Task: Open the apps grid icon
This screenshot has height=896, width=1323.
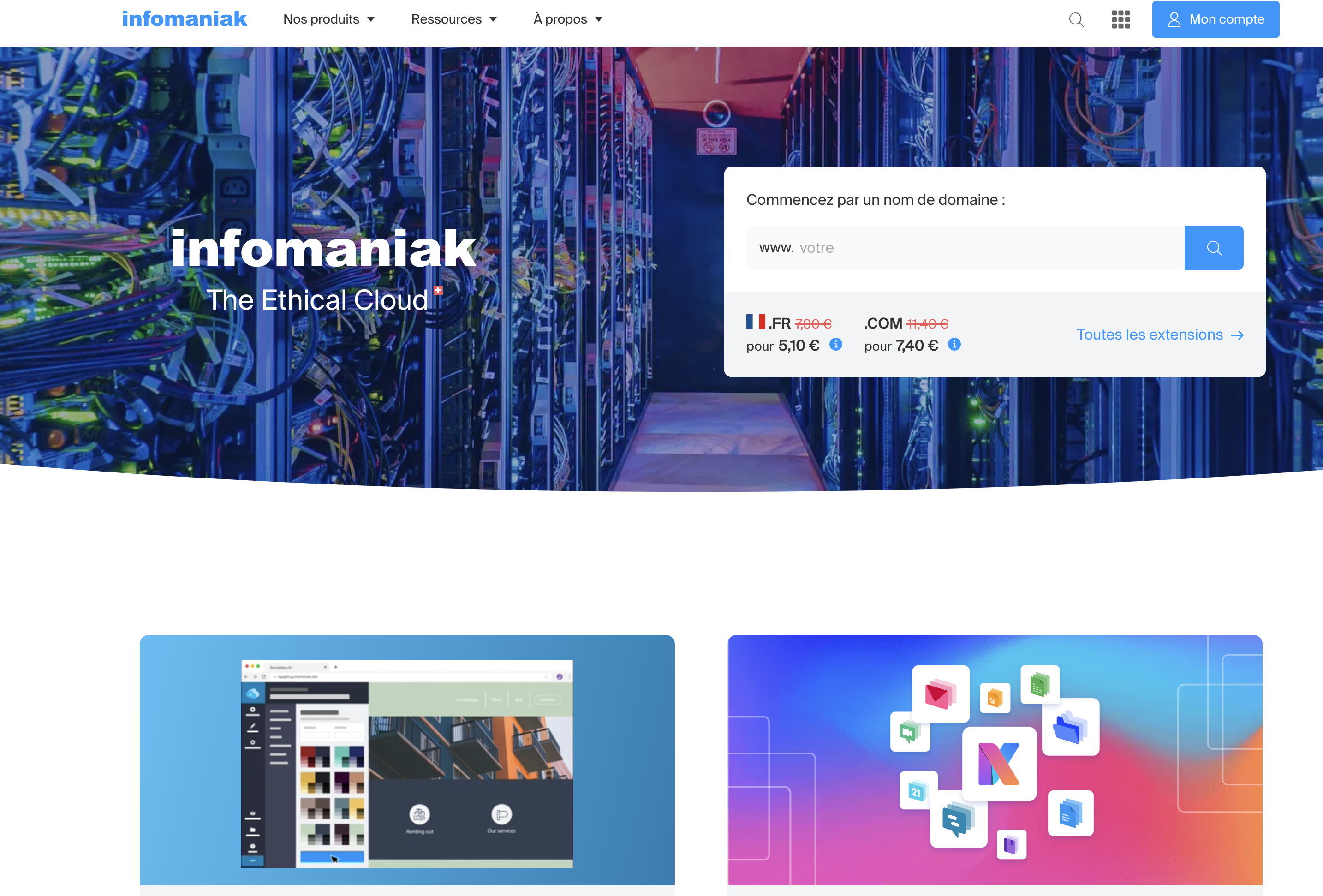Action: 1120,19
